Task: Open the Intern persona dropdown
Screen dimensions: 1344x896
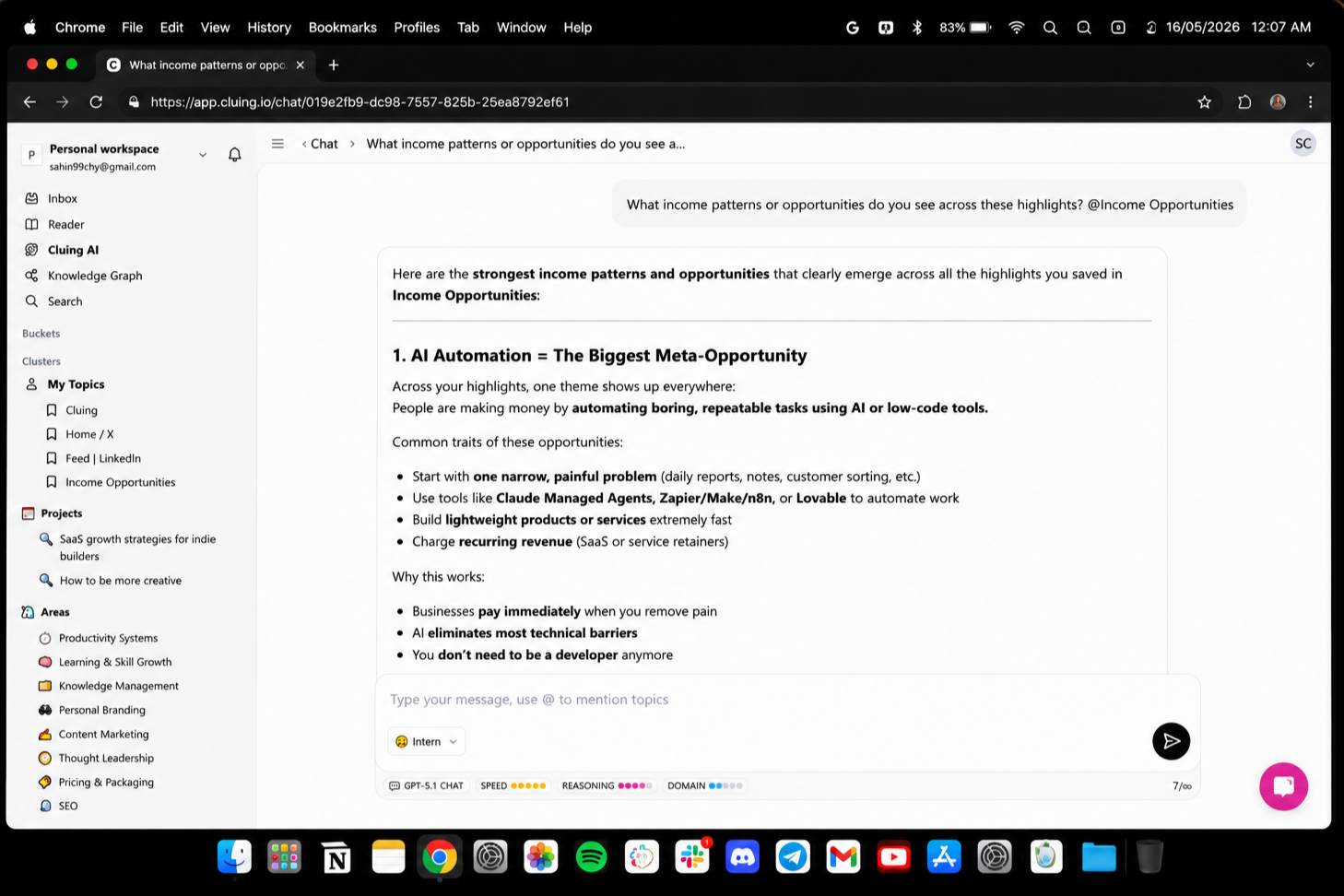Action: click(427, 741)
